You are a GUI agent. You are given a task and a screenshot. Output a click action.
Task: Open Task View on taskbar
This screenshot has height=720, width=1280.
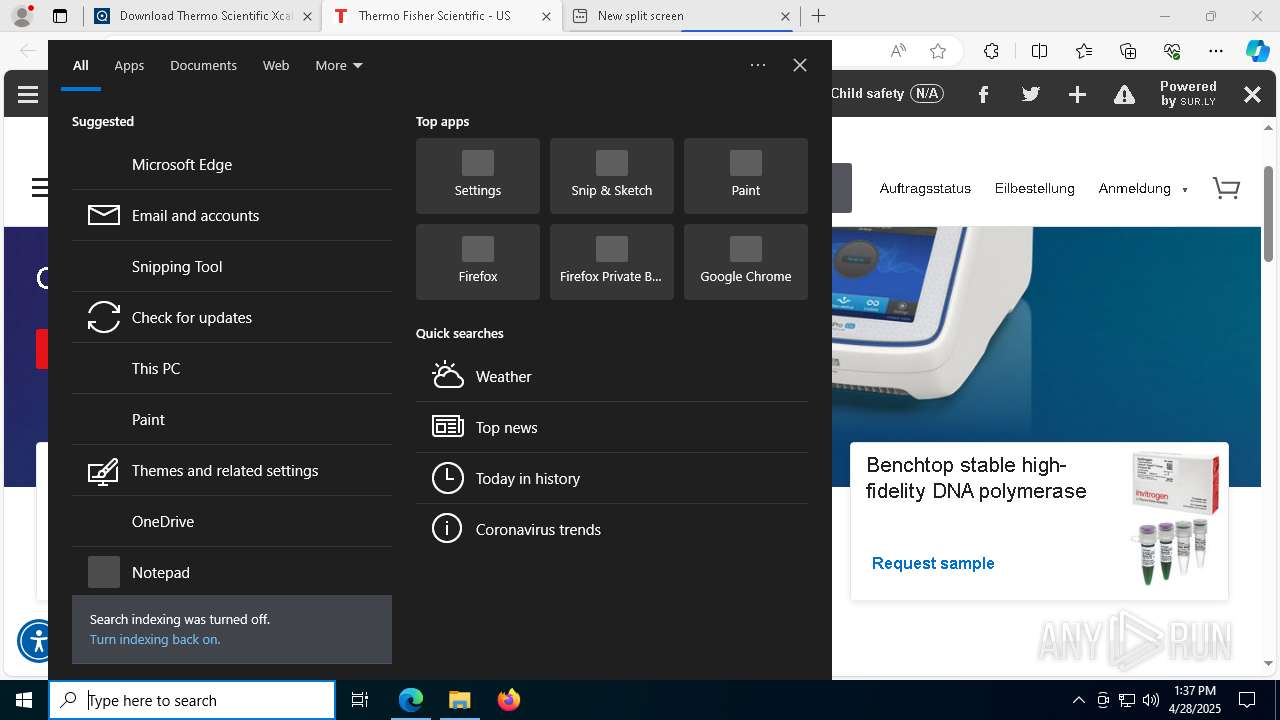360,700
